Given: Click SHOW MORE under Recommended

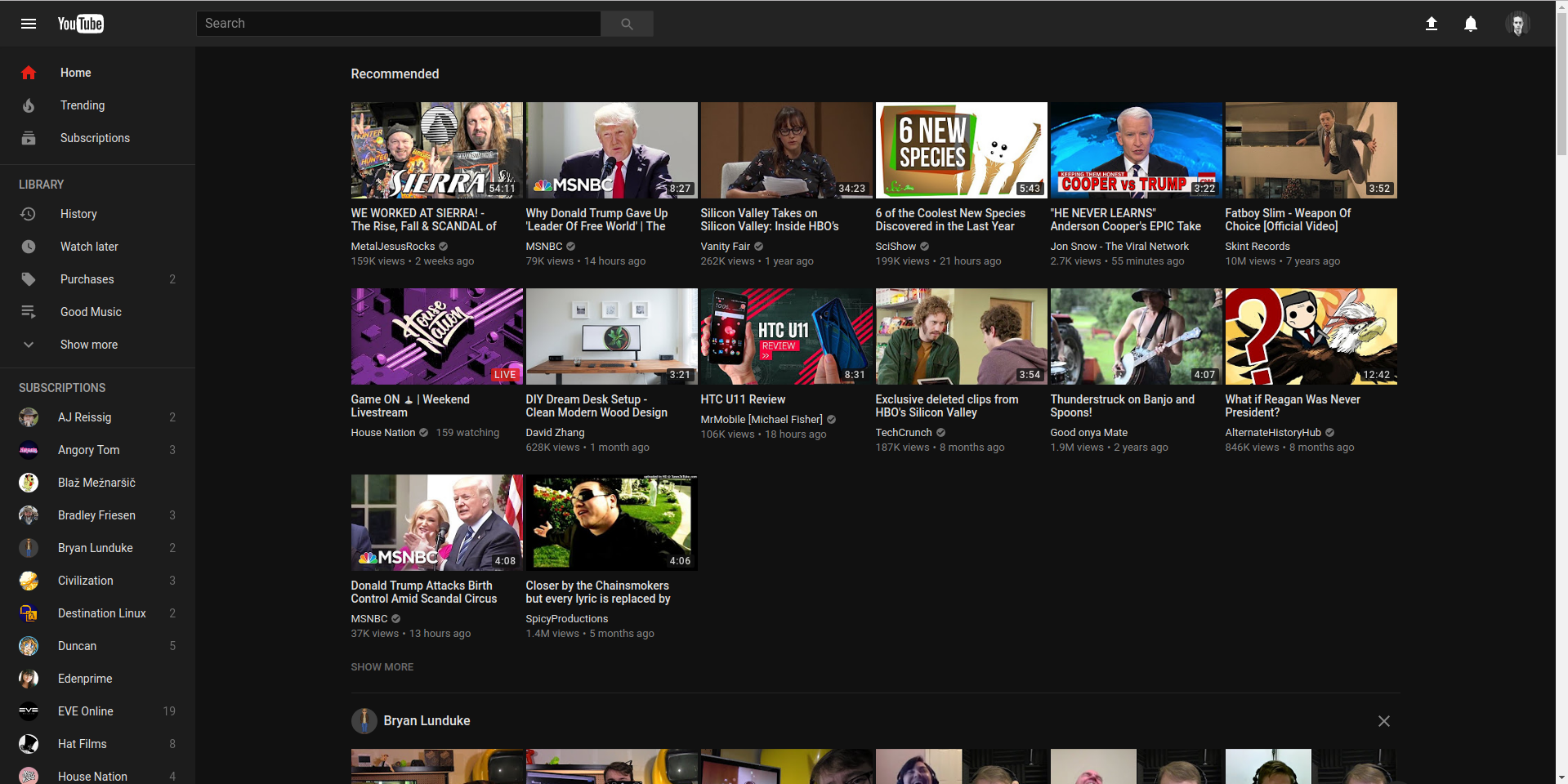Looking at the screenshot, I should click(x=382, y=667).
